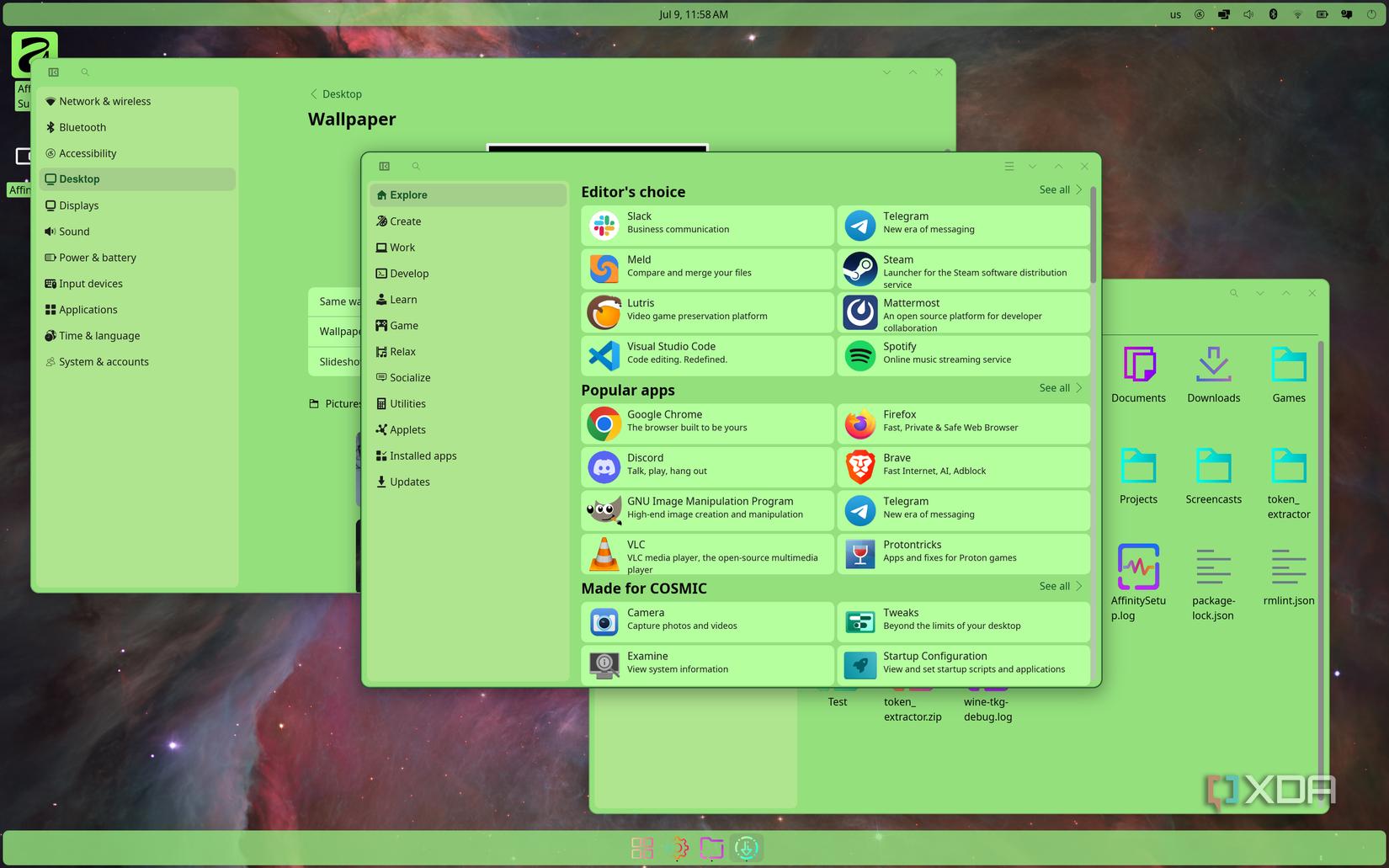The width and height of the screenshot is (1389, 868).
Task: Open Telegram under Popular apps
Action: [963, 510]
